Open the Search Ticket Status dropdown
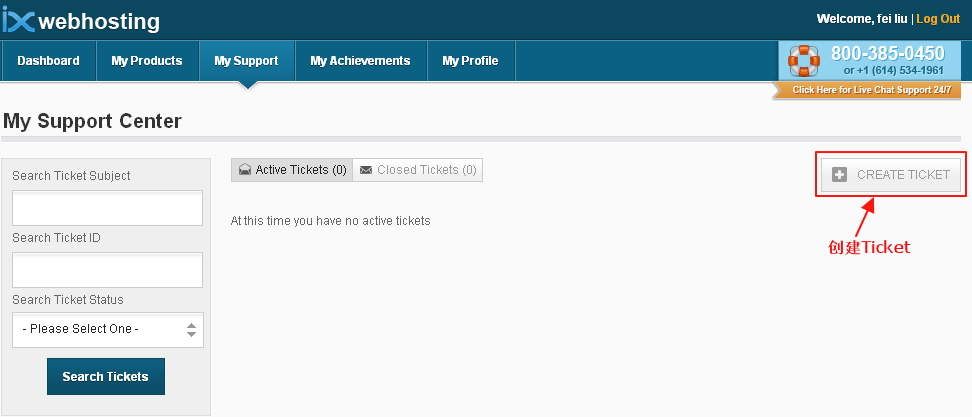This screenshot has height=417, width=972. 108,329
